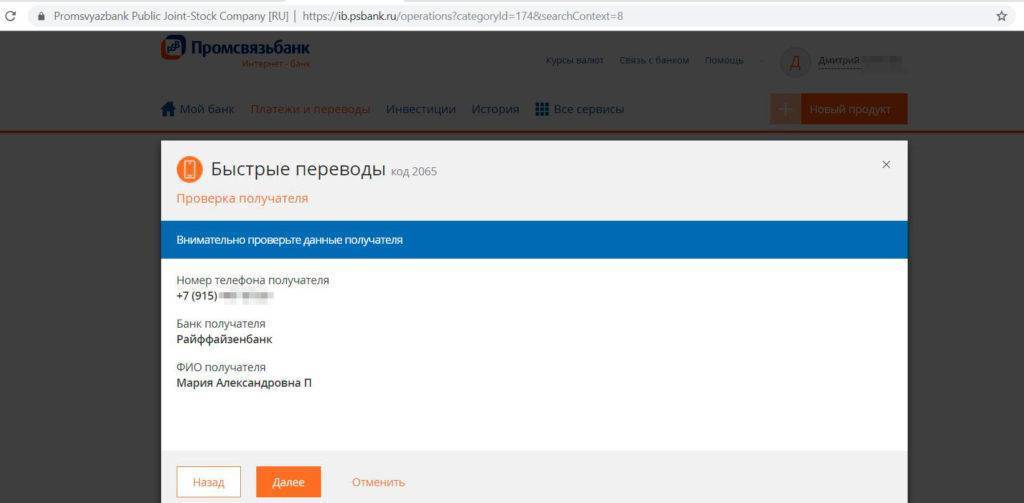Click the grid icon for Все сервисы
Screen dimensions: 1024x503
[x=542, y=109]
